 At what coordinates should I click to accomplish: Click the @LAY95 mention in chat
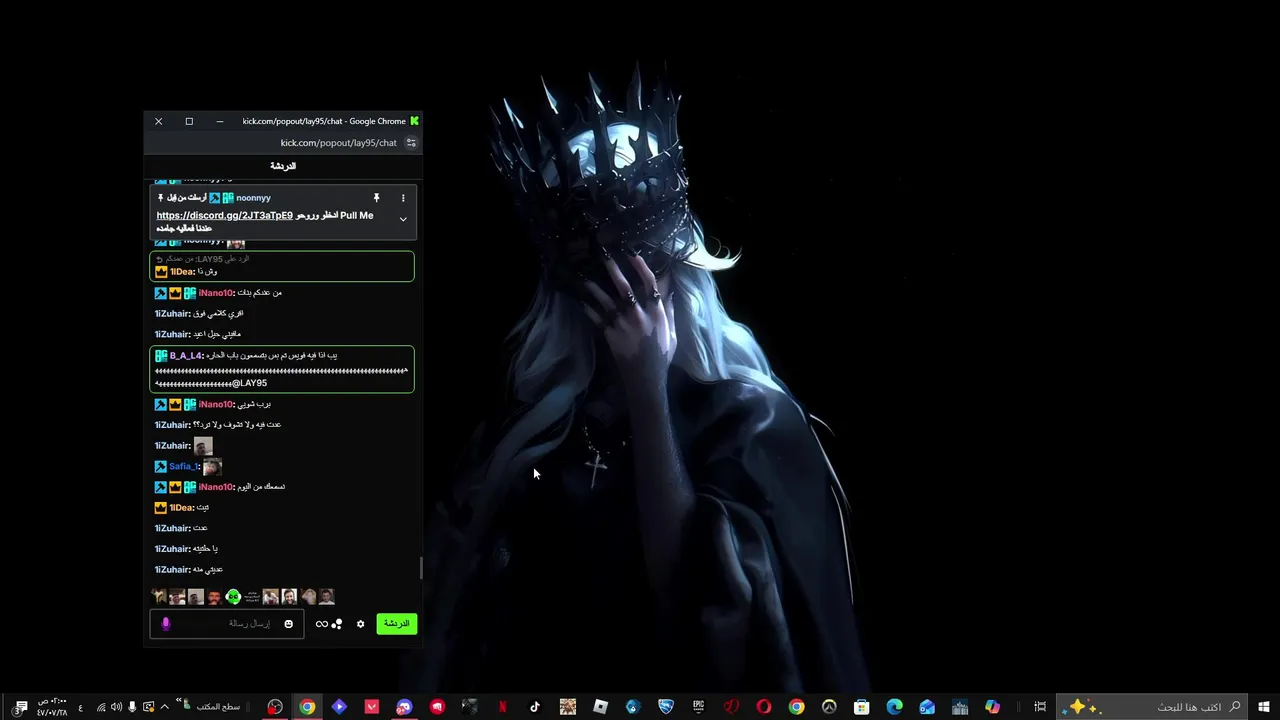pos(249,383)
